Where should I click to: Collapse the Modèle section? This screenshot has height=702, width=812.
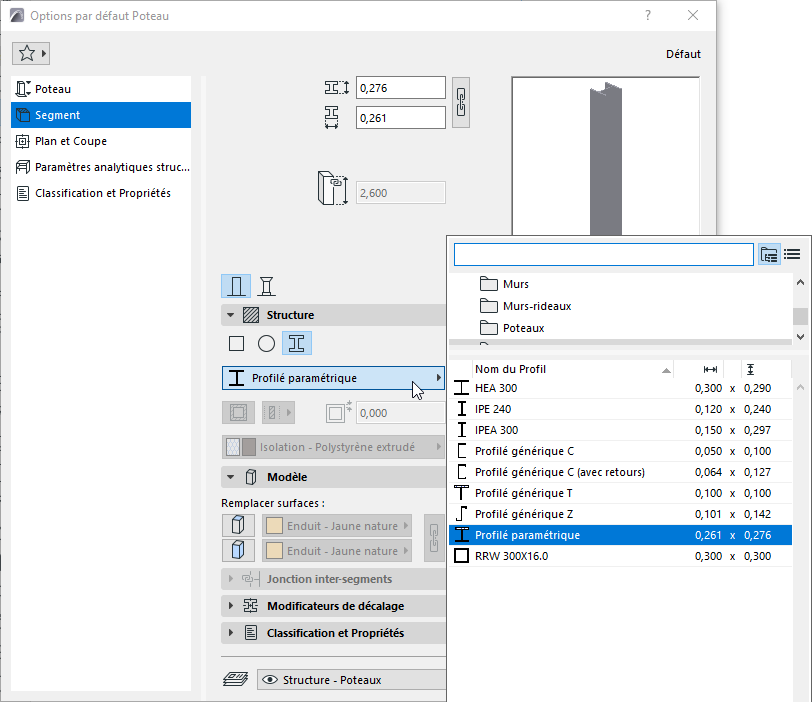[231, 477]
